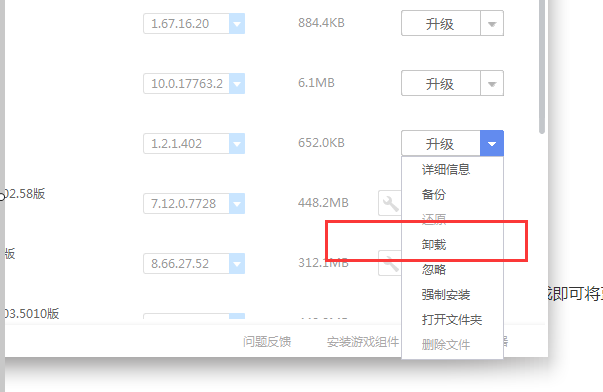Click 升级 button for version 1.2.1.402
The width and height of the screenshot is (603, 392).
[441, 143]
